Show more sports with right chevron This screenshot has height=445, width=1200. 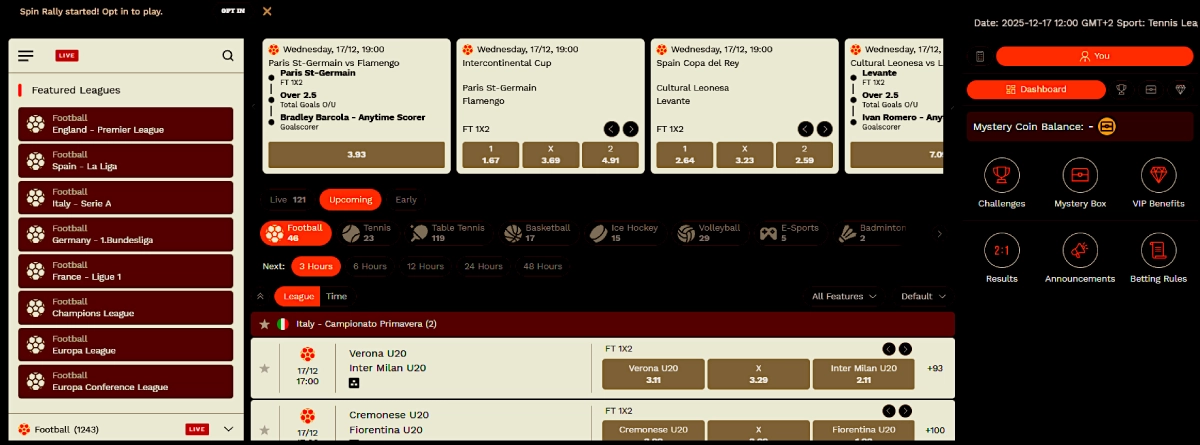(x=939, y=234)
